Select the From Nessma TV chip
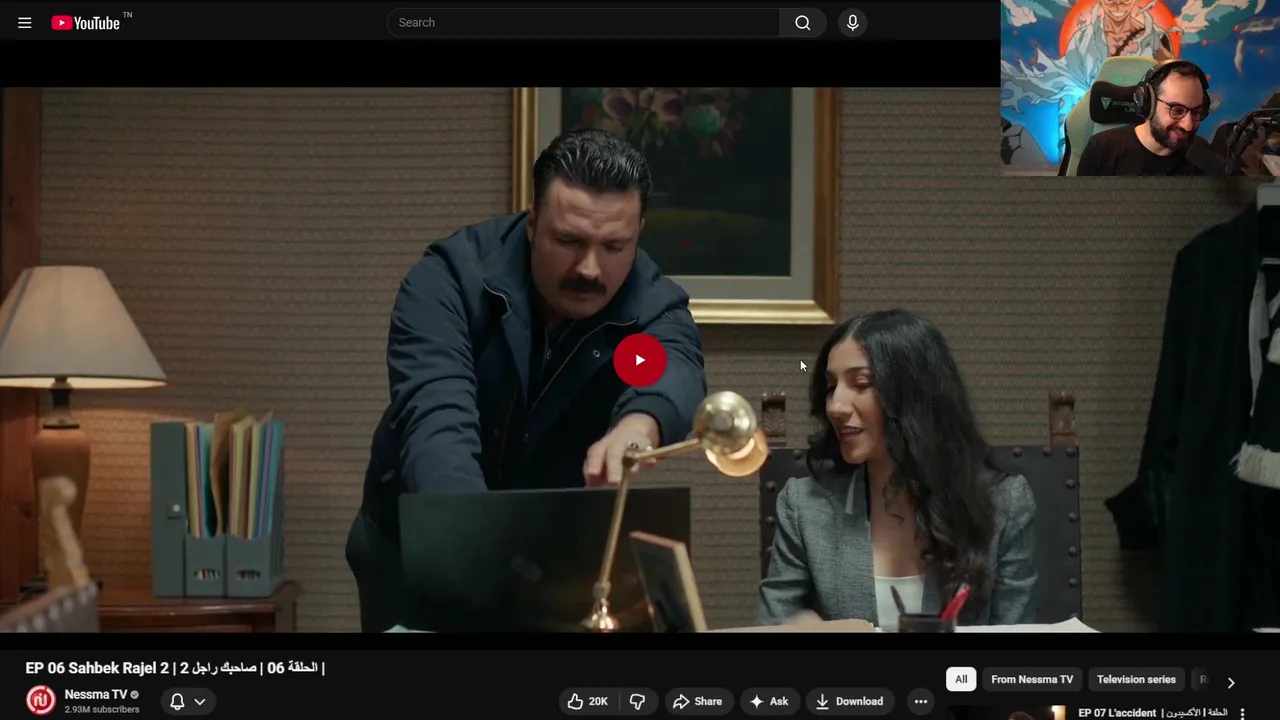The image size is (1280, 720). pos(1032,679)
